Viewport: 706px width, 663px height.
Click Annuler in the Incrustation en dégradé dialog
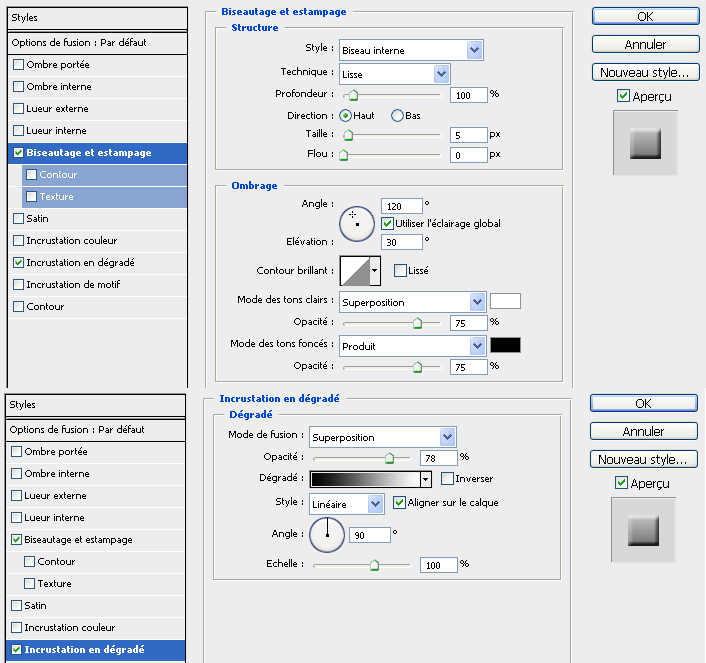pyautogui.click(x=643, y=432)
